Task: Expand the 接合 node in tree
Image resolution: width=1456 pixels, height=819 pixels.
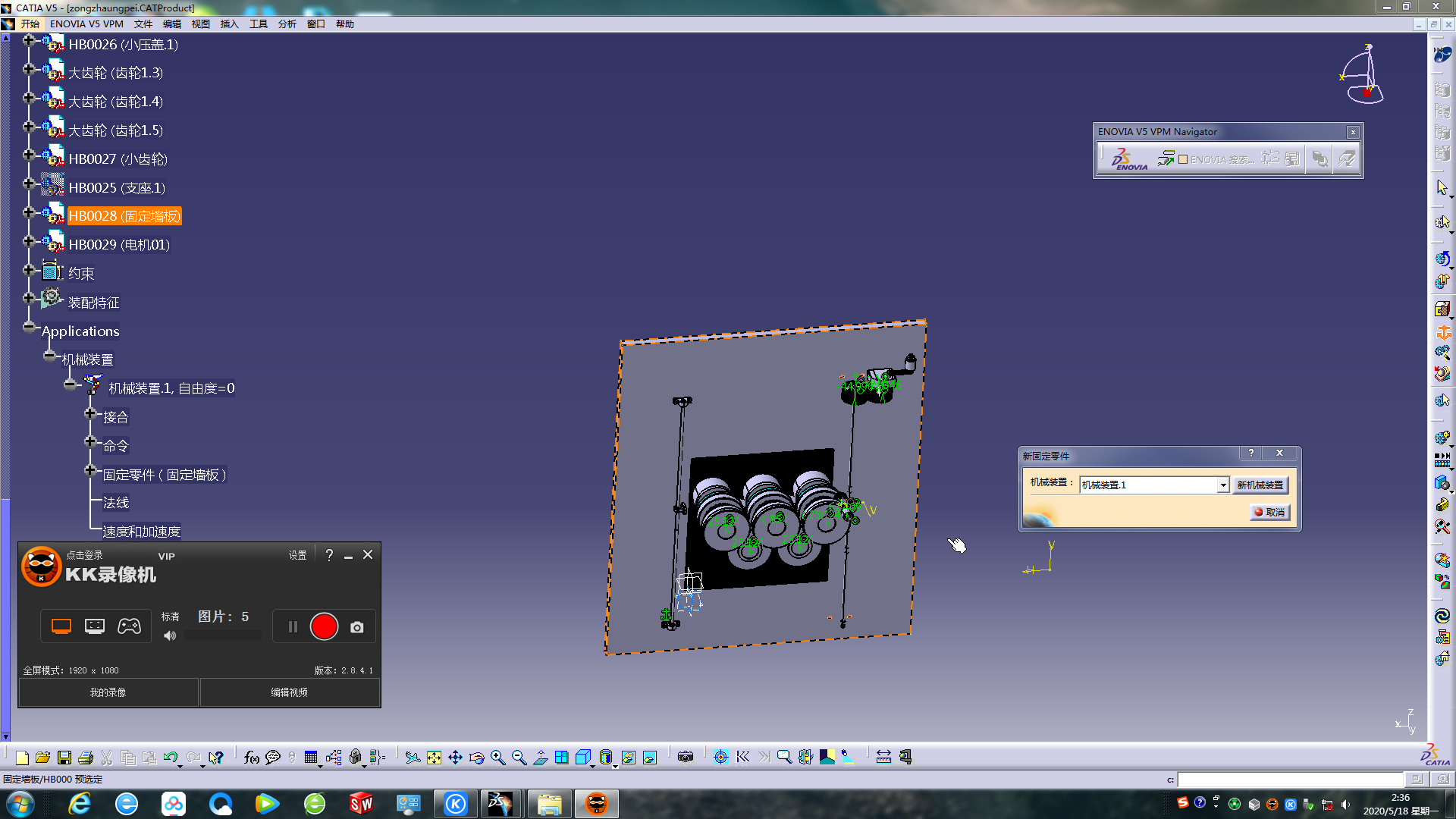Action: [90, 414]
